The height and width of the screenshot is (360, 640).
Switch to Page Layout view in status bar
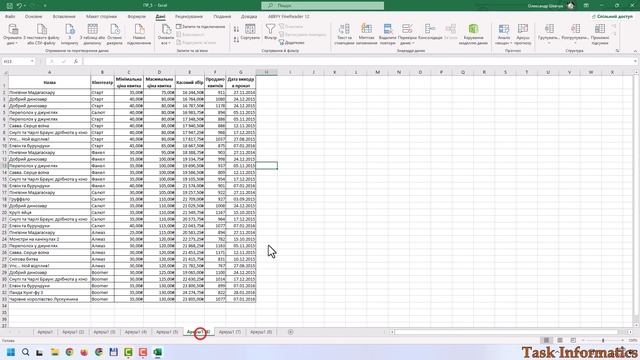tap(560, 340)
